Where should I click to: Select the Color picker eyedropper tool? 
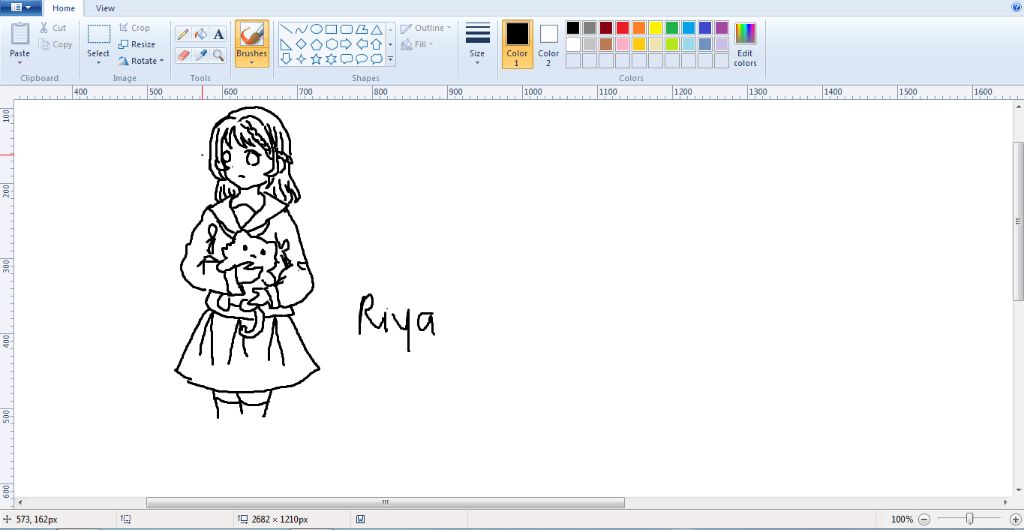click(x=201, y=55)
